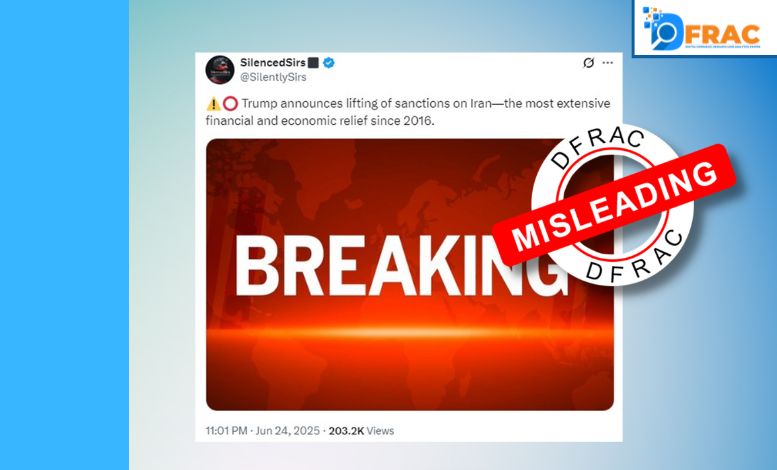Click the dark square badge beside name
Image resolution: width=777 pixels, height=470 pixels.
click(x=313, y=62)
